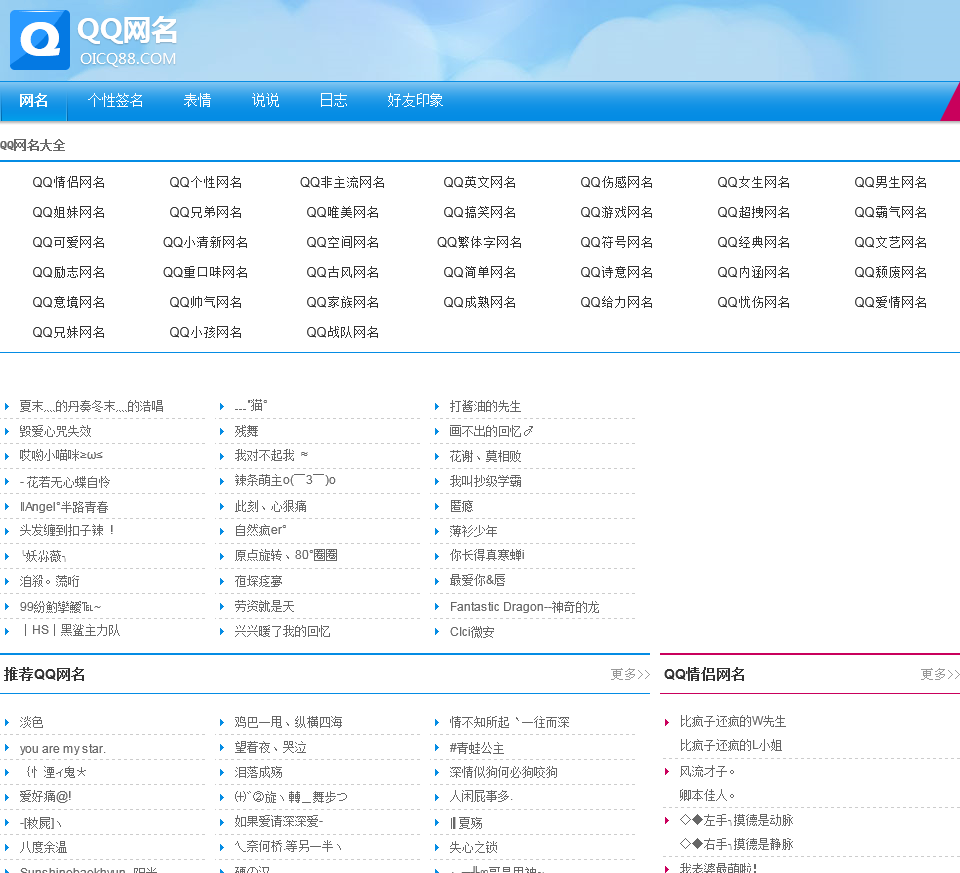Go to QQ女生网名 category
The image size is (960, 873).
pos(754,182)
